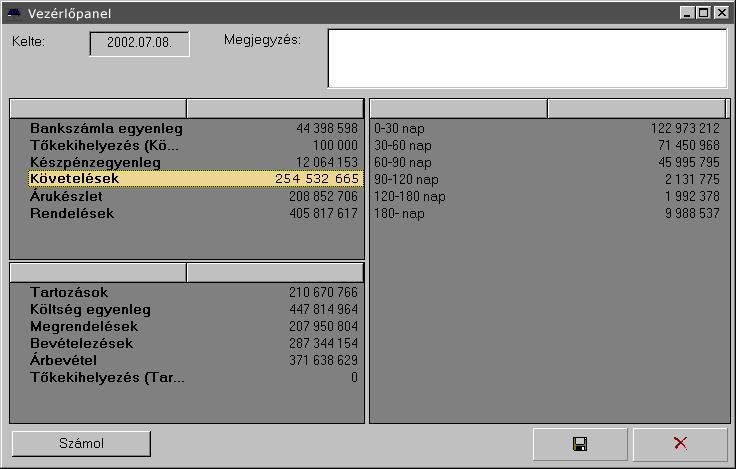Click the 120-180 nap row
The image size is (736, 469).
click(x=549, y=196)
